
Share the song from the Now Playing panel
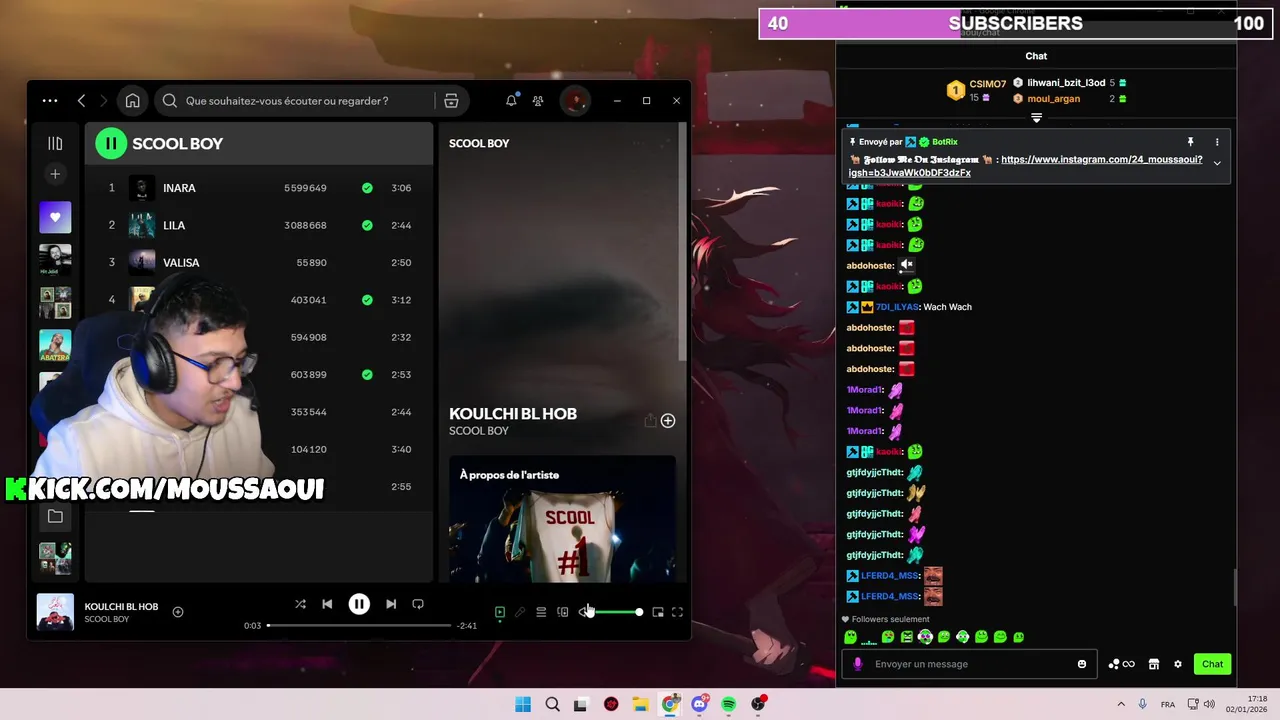point(650,421)
